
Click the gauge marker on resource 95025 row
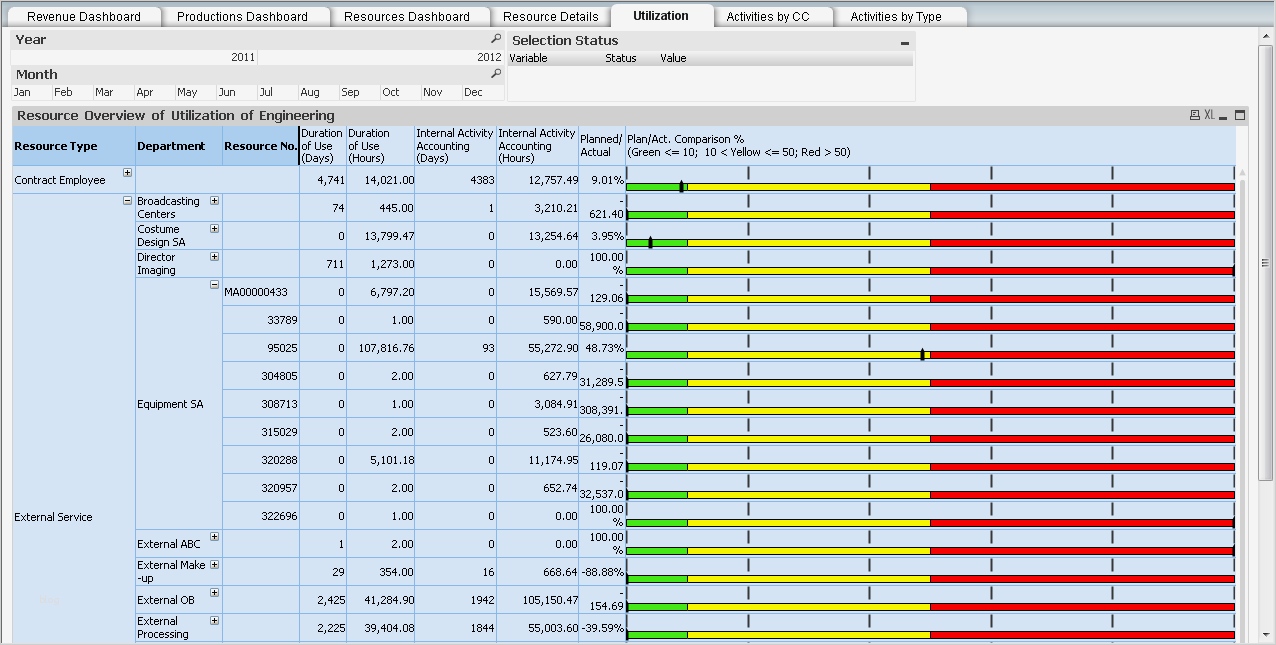tap(922, 354)
